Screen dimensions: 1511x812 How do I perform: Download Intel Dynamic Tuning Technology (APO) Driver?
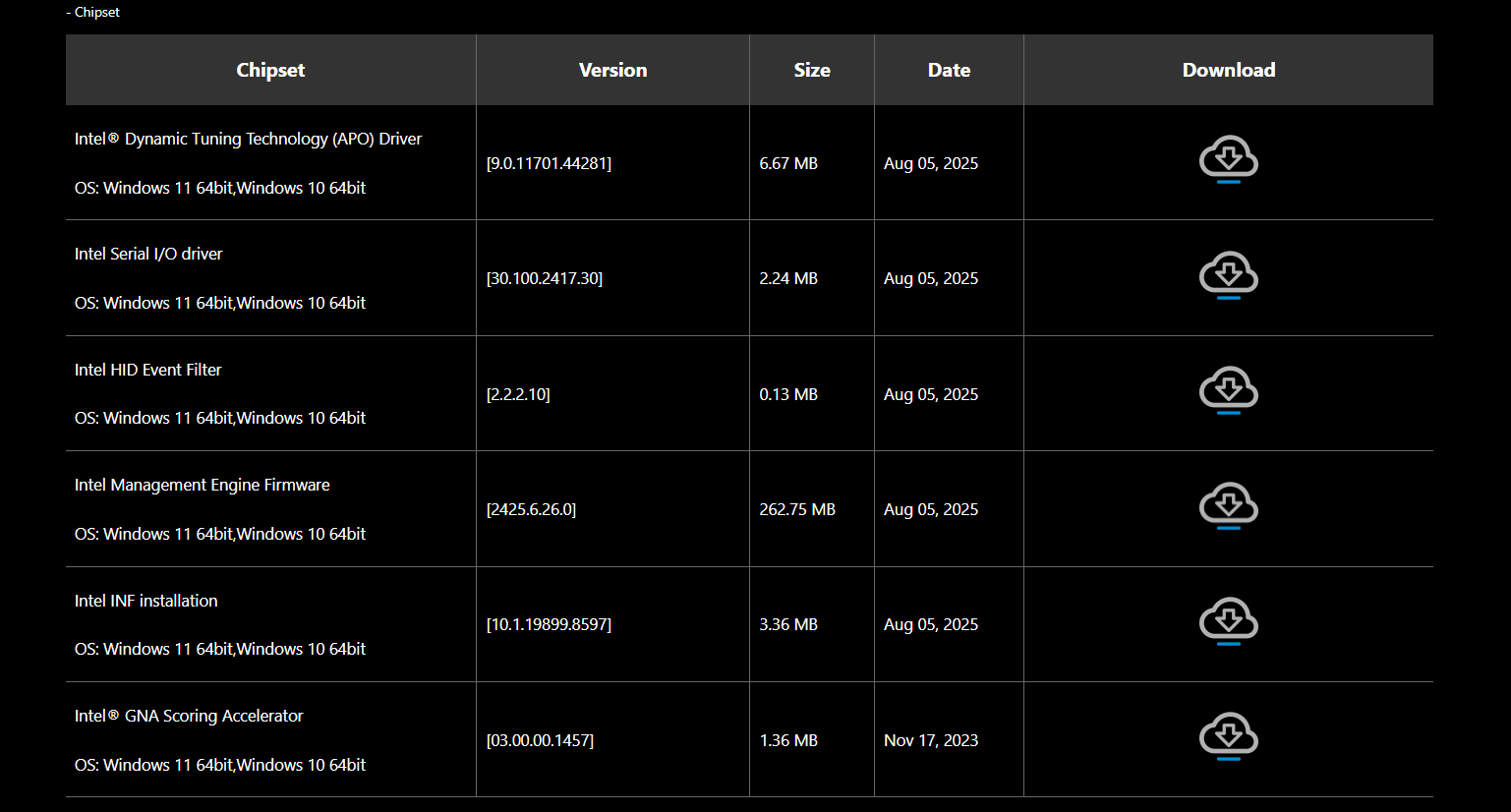click(1228, 159)
